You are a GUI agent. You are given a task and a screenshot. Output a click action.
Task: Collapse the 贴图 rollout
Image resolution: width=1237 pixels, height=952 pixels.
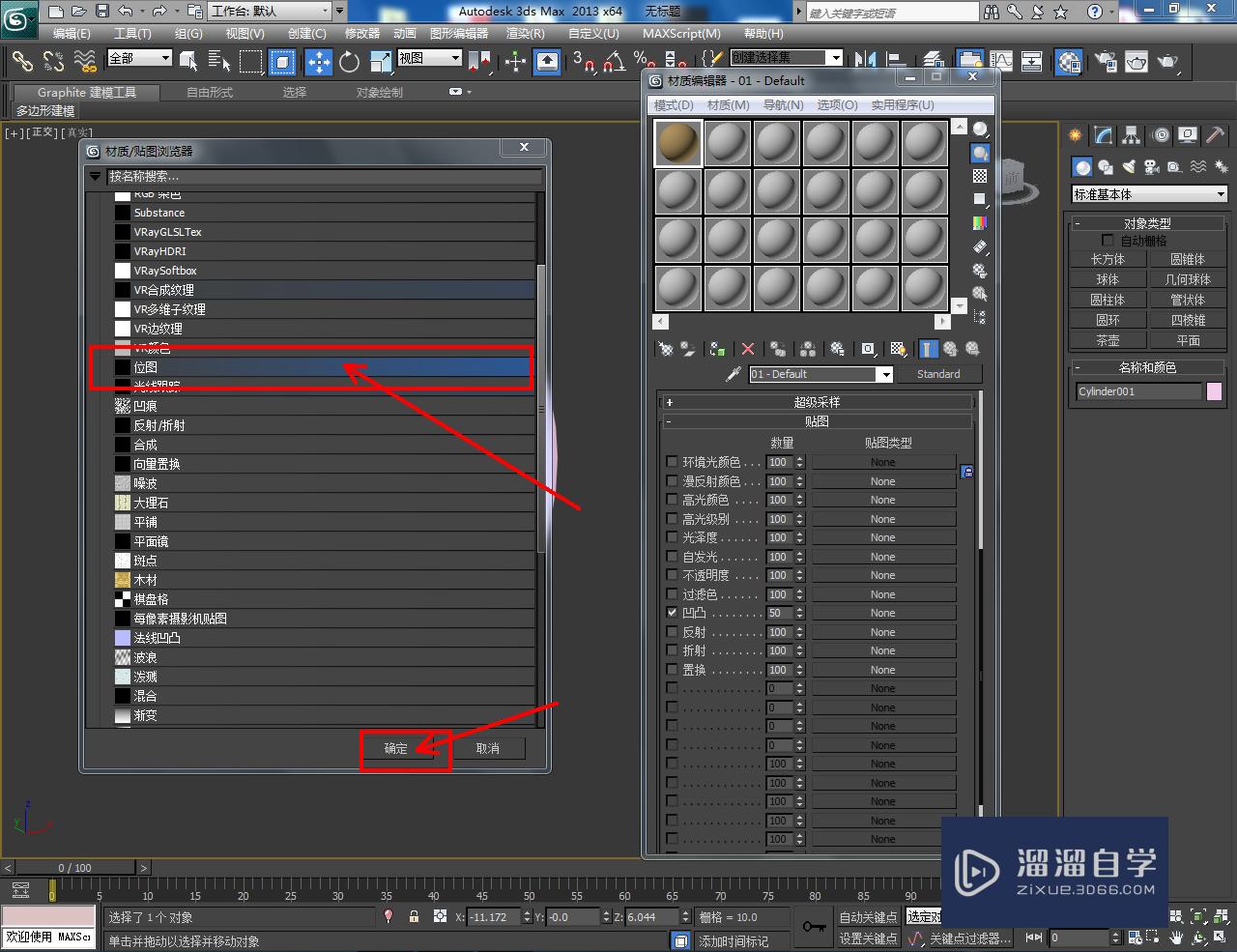tap(817, 421)
